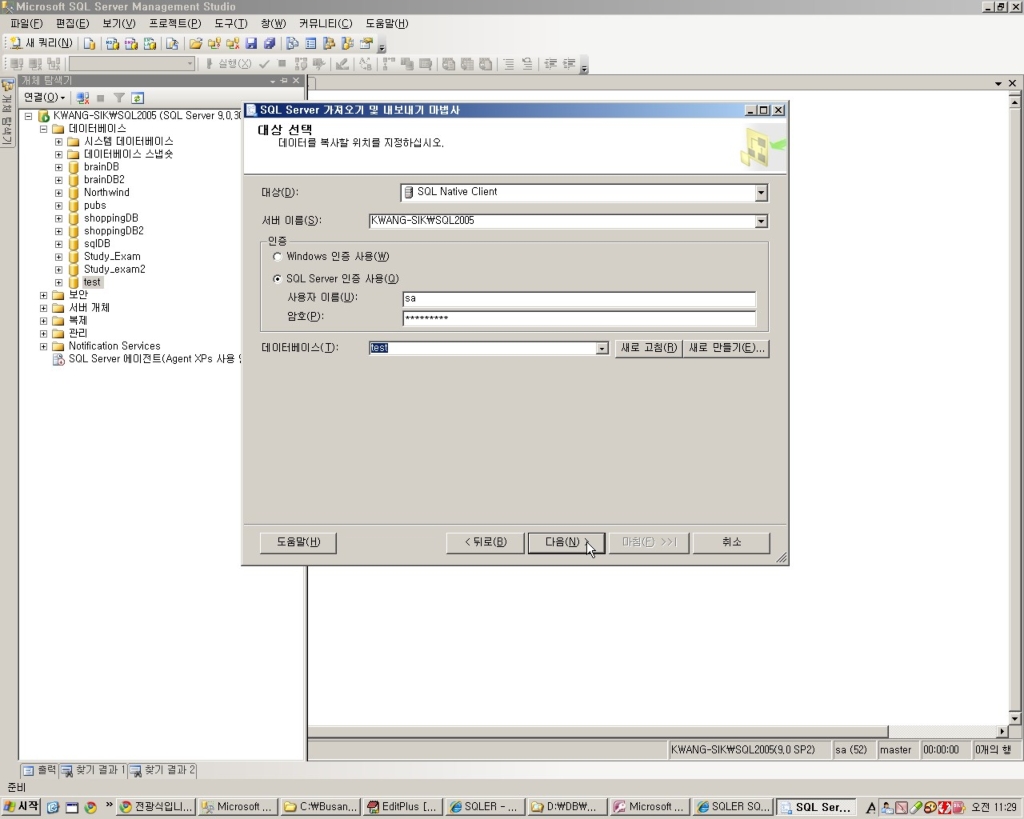Collapse the 데이터베이스 folder node
Image resolution: width=1024 pixels, height=819 pixels.
44,129
